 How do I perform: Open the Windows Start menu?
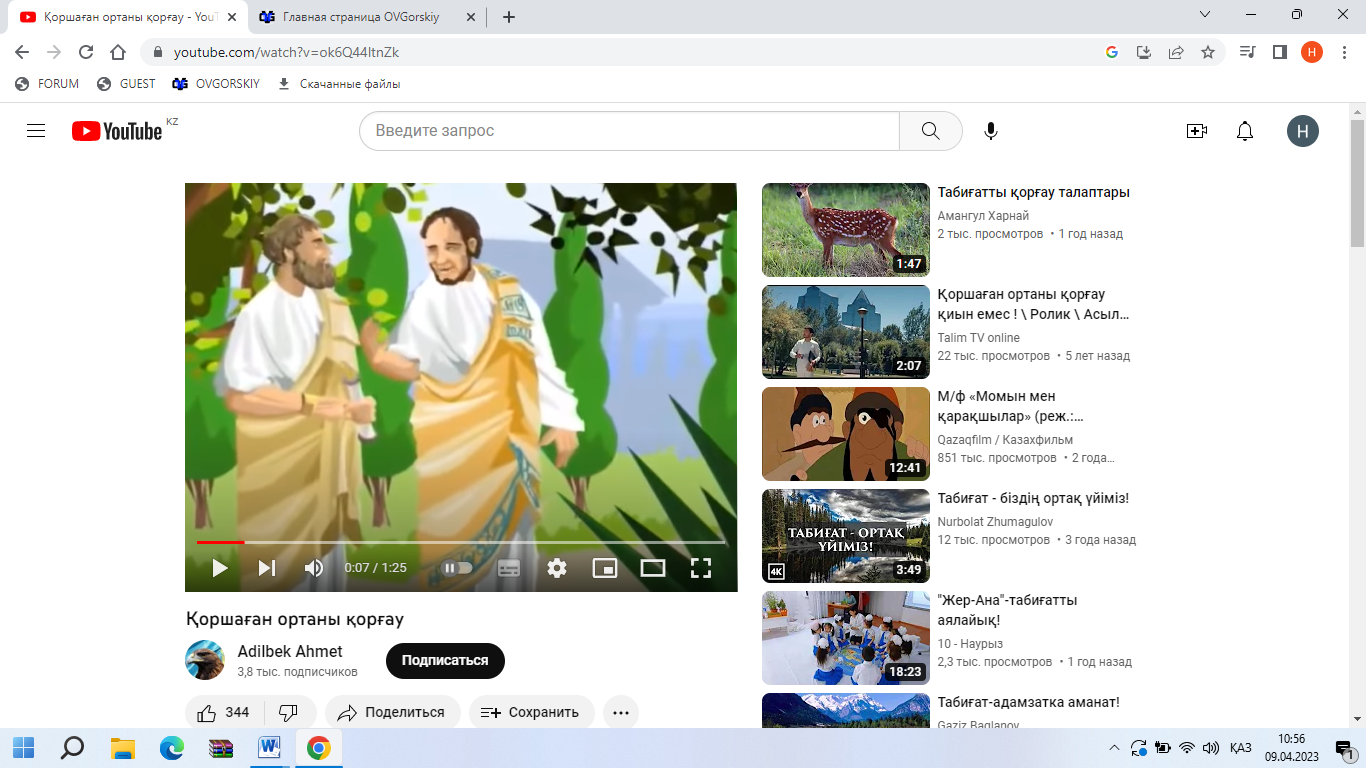(x=23, y=748)
